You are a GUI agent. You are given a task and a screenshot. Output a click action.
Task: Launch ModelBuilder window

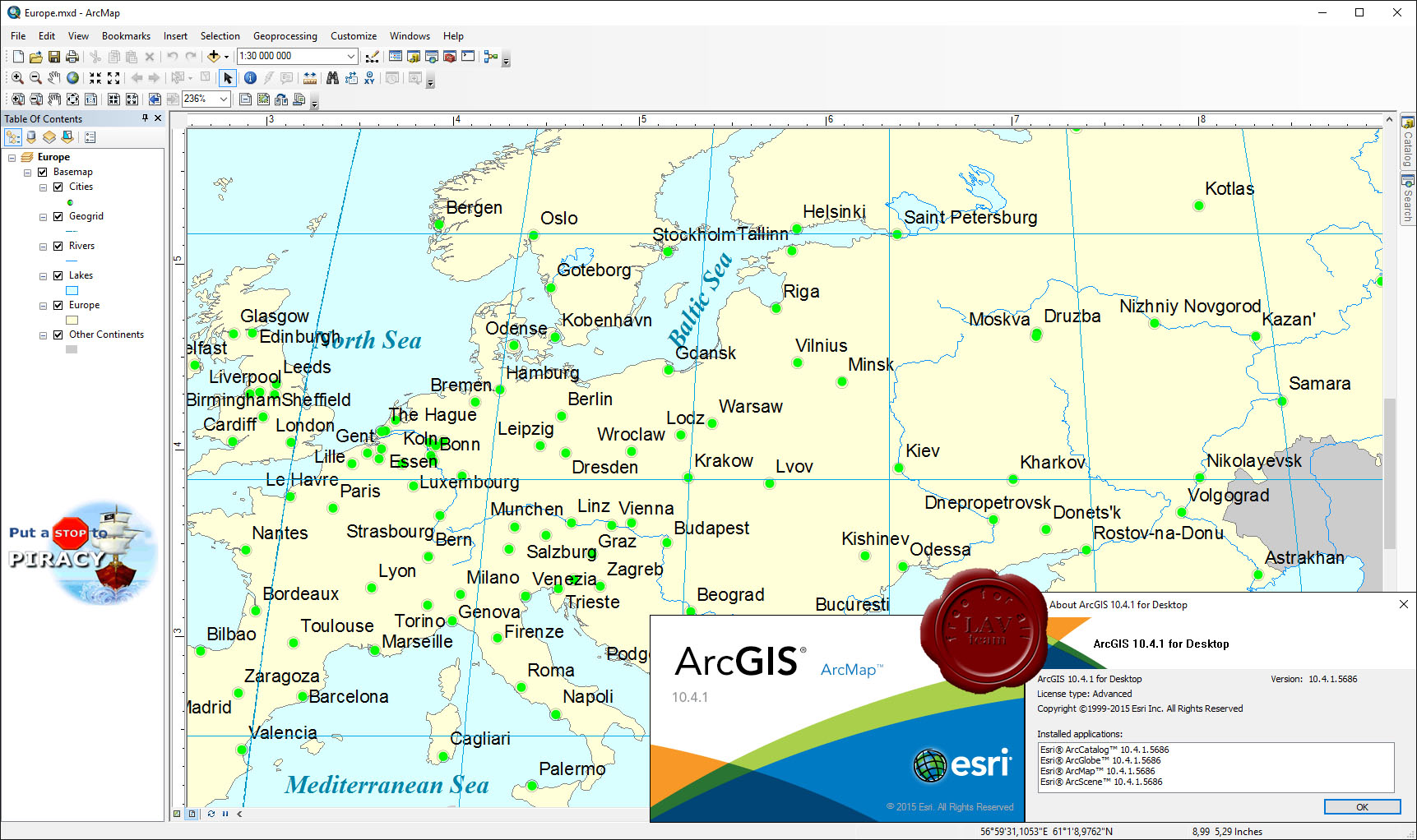[491, 57]
